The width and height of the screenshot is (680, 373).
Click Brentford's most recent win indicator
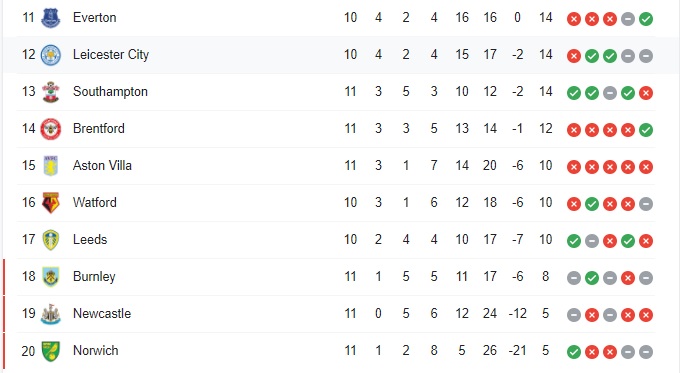point(646,130)
